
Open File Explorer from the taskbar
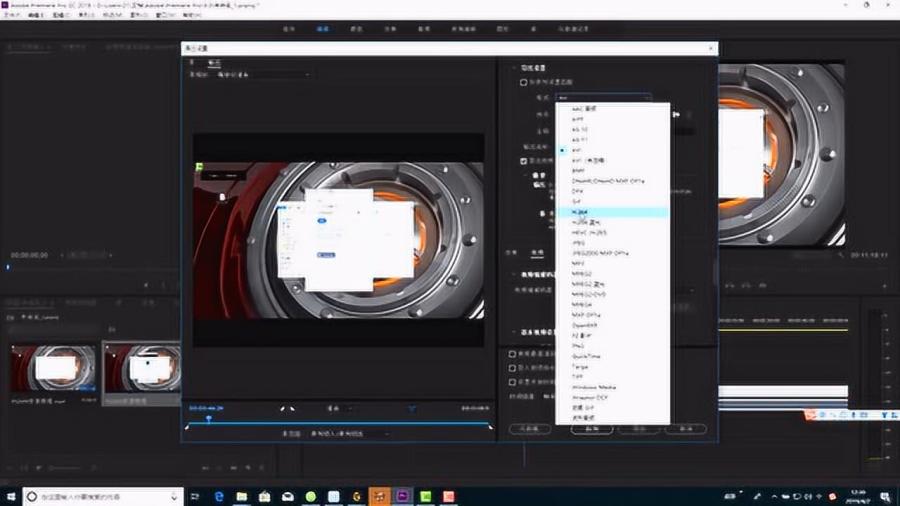click(242, 496)
